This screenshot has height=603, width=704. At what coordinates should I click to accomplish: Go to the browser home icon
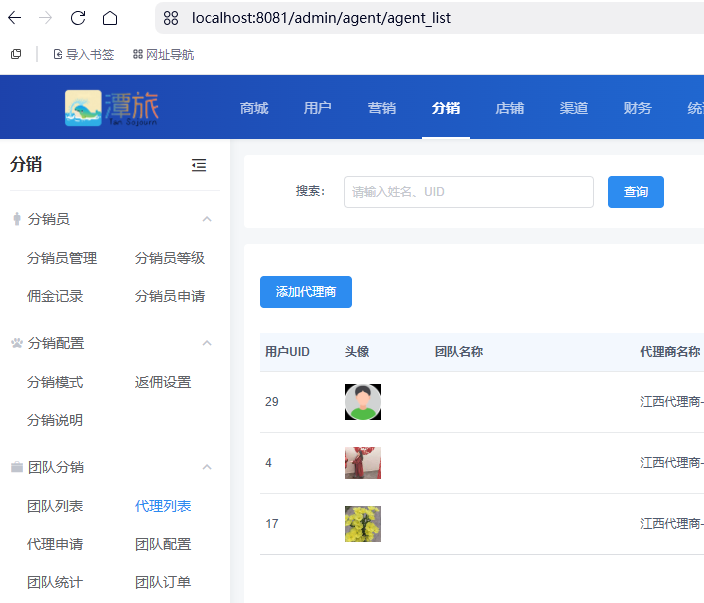pos(110,18)
